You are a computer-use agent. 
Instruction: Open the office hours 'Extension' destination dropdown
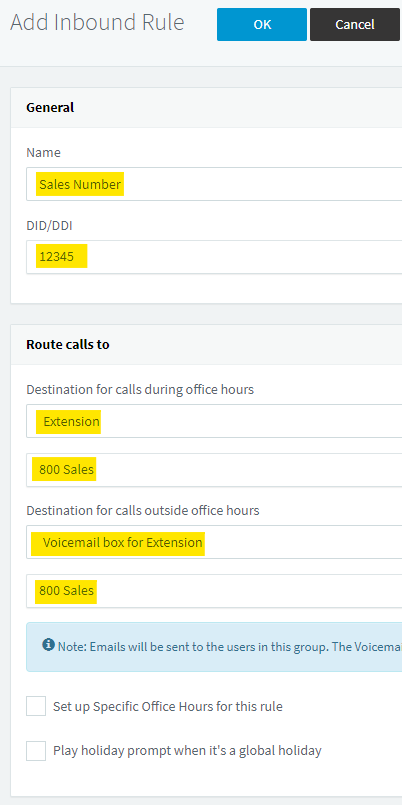pos(214,421)
